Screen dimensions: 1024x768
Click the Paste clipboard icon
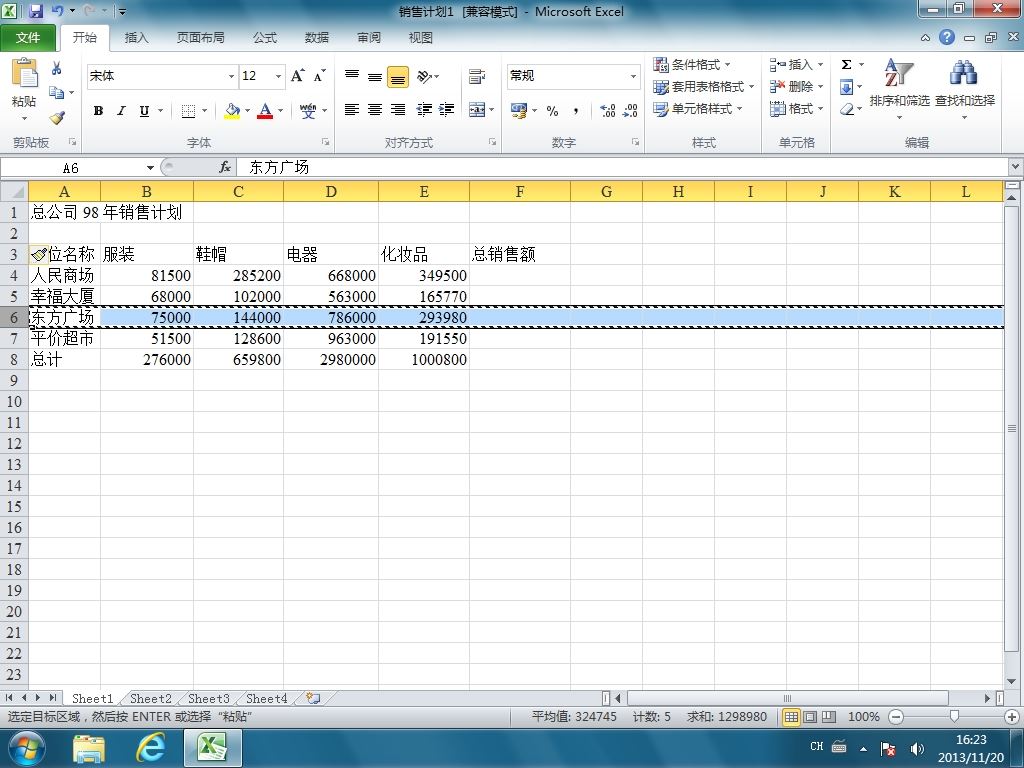[x=24, y=73]
